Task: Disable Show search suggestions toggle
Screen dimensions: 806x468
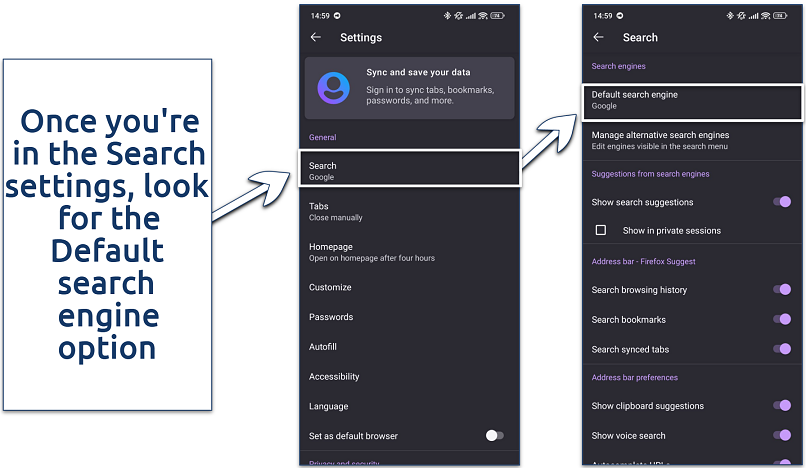Action: (782, 202)
